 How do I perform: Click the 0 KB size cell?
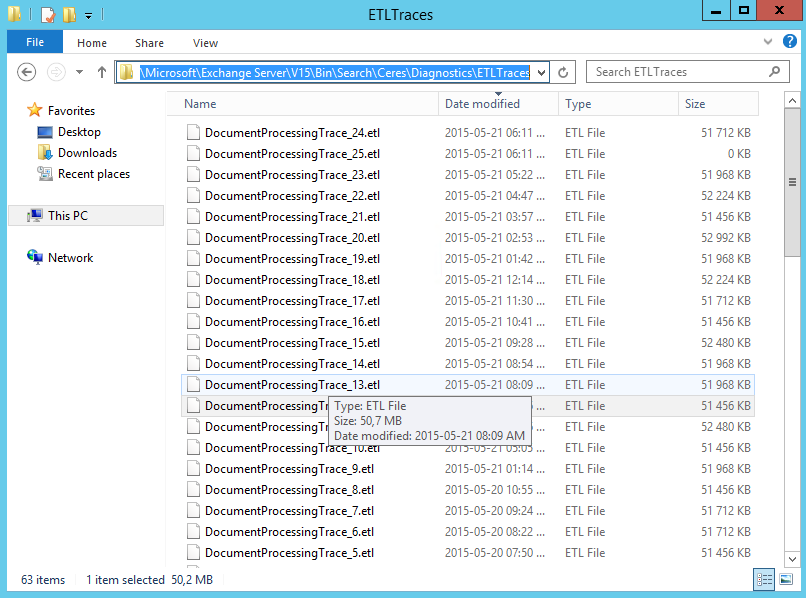739,154
